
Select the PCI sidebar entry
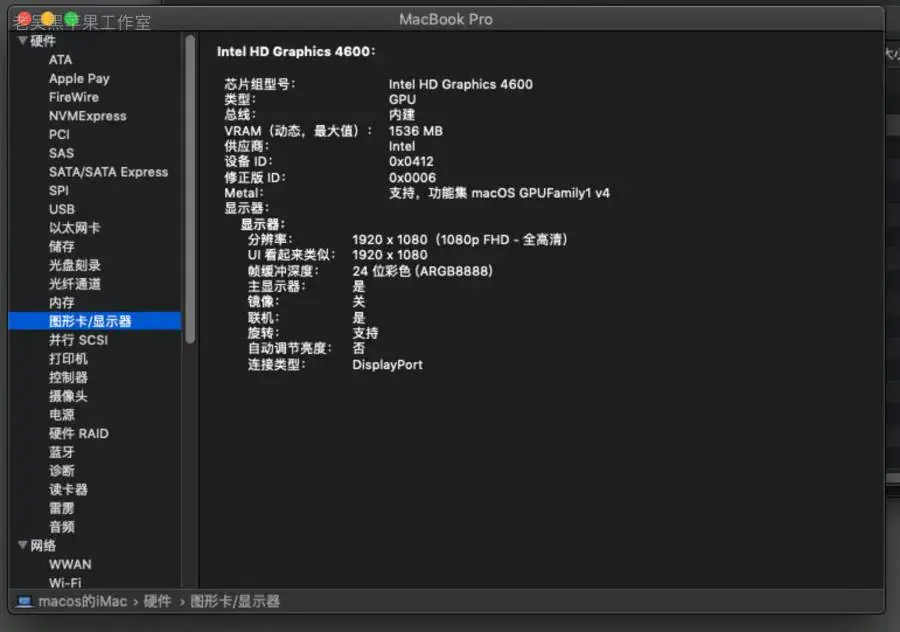pos(59,134)
